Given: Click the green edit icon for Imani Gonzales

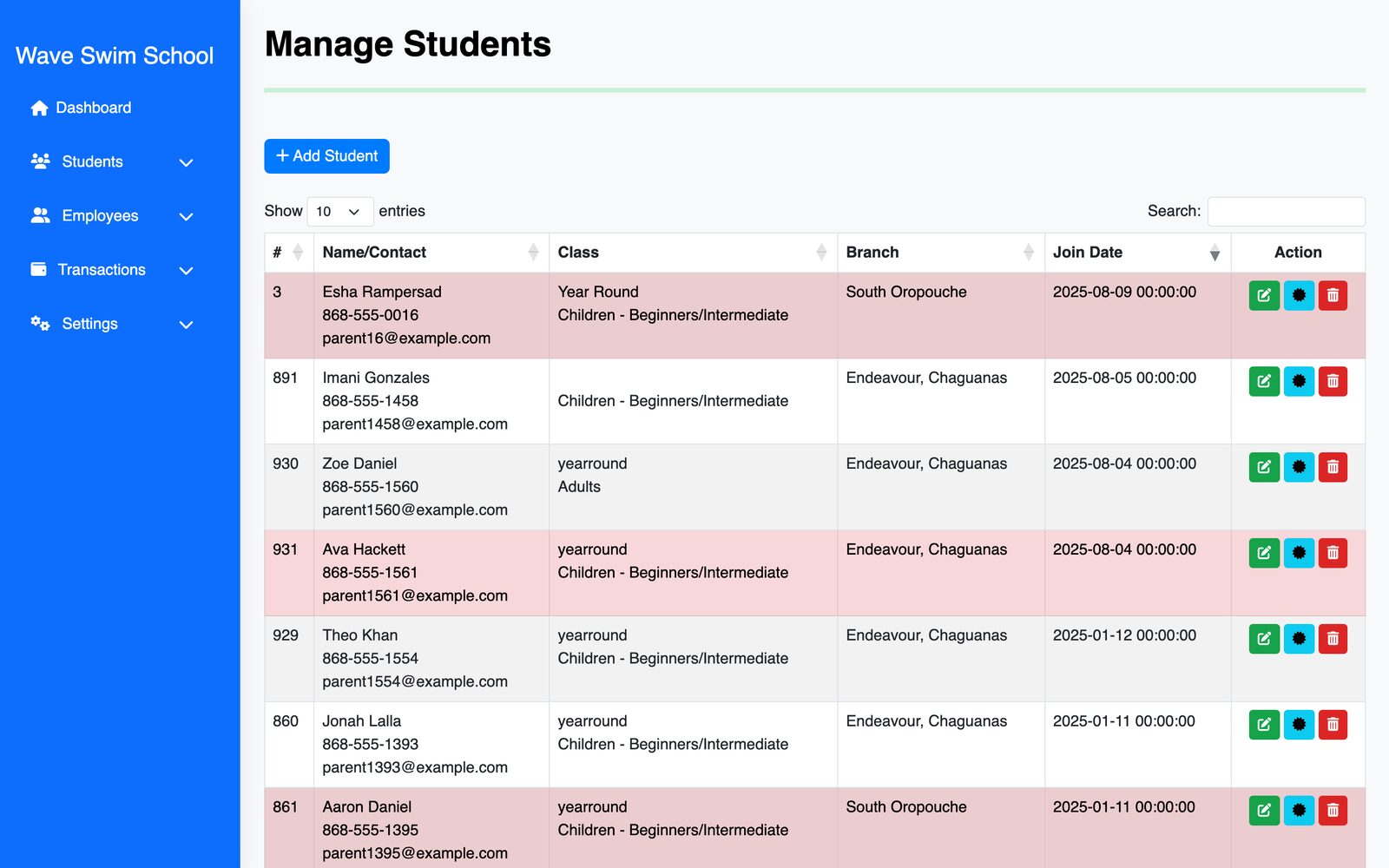Looking at the screenshot, I should click(x=1264, y=381).
